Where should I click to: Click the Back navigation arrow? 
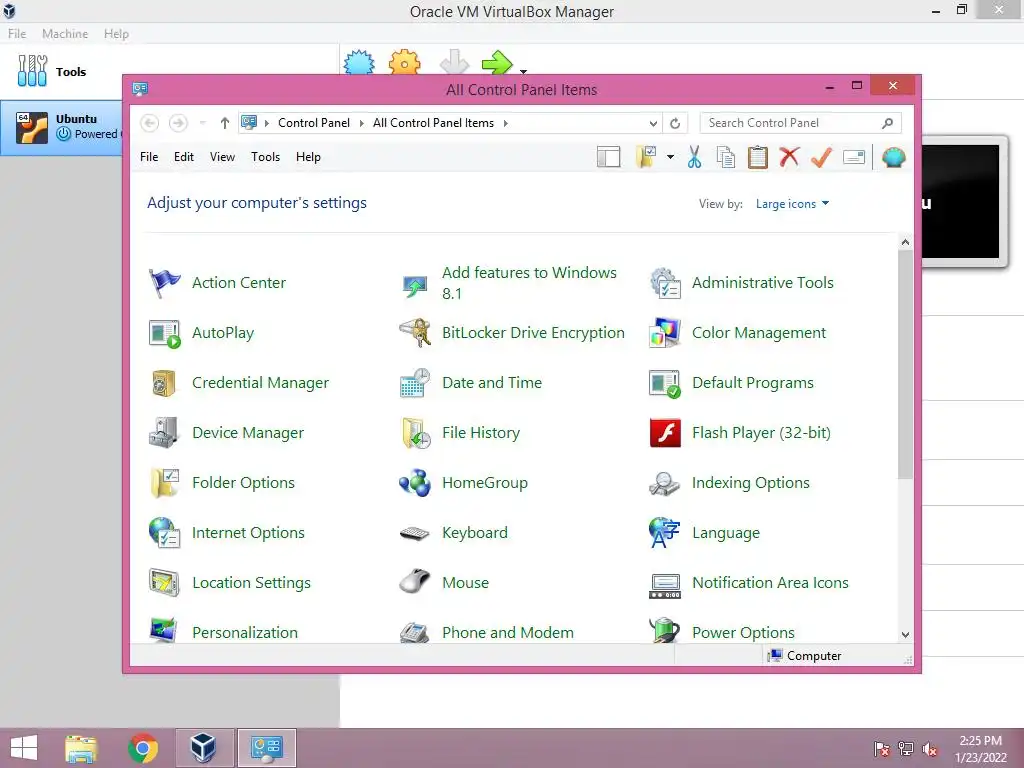tap(150, 123)
